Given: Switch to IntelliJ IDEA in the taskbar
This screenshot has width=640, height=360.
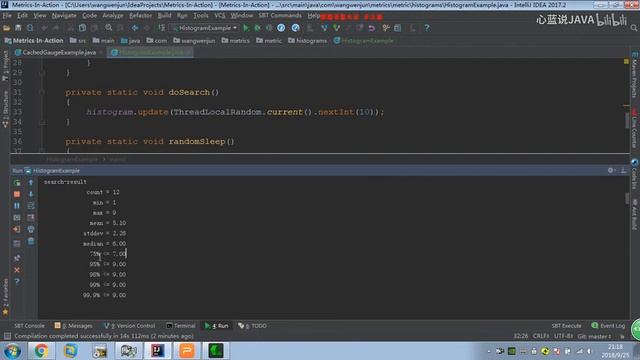Looking at the screenshot, I should pos(158,351).
